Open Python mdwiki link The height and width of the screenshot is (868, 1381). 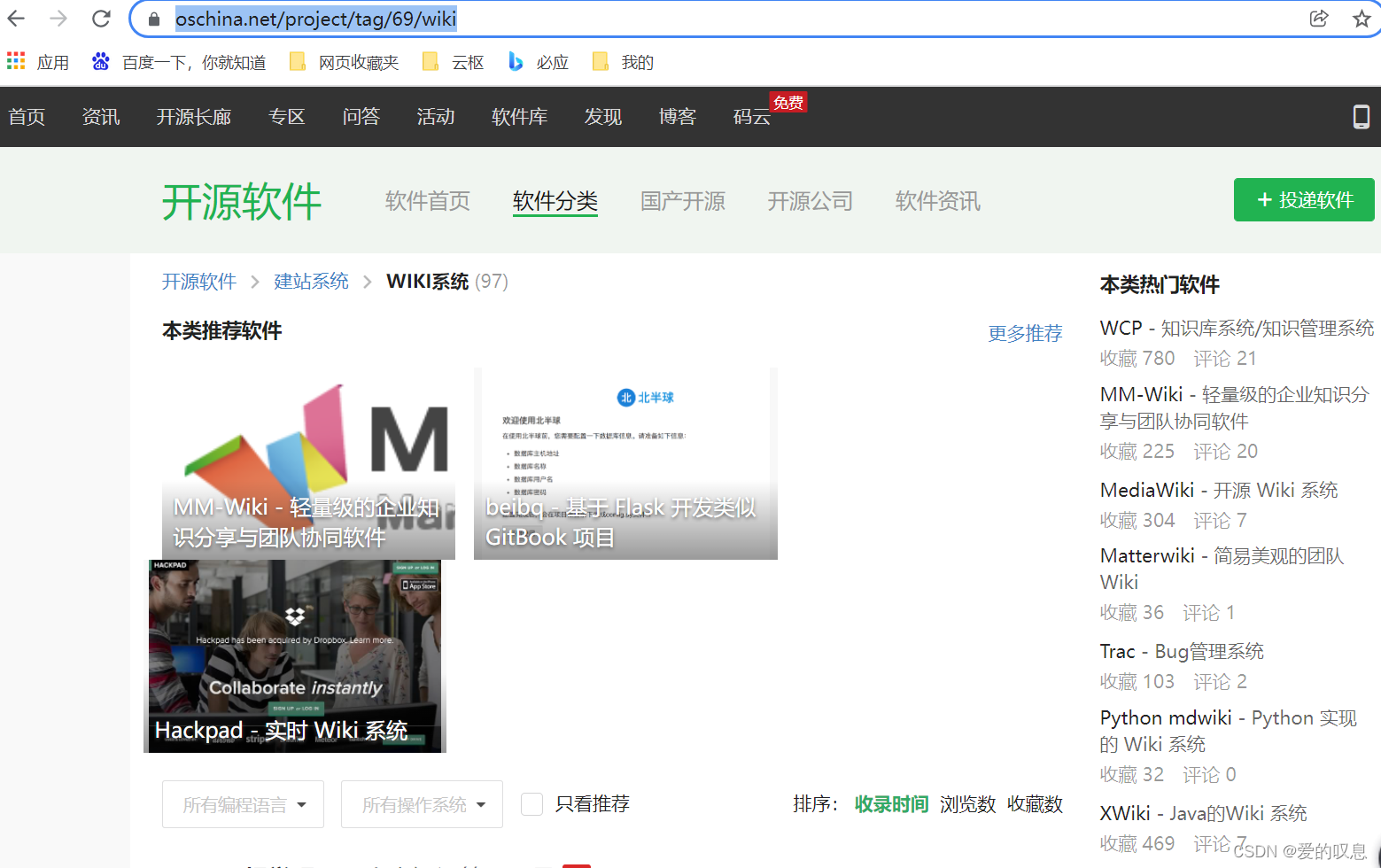[1228, 731]
